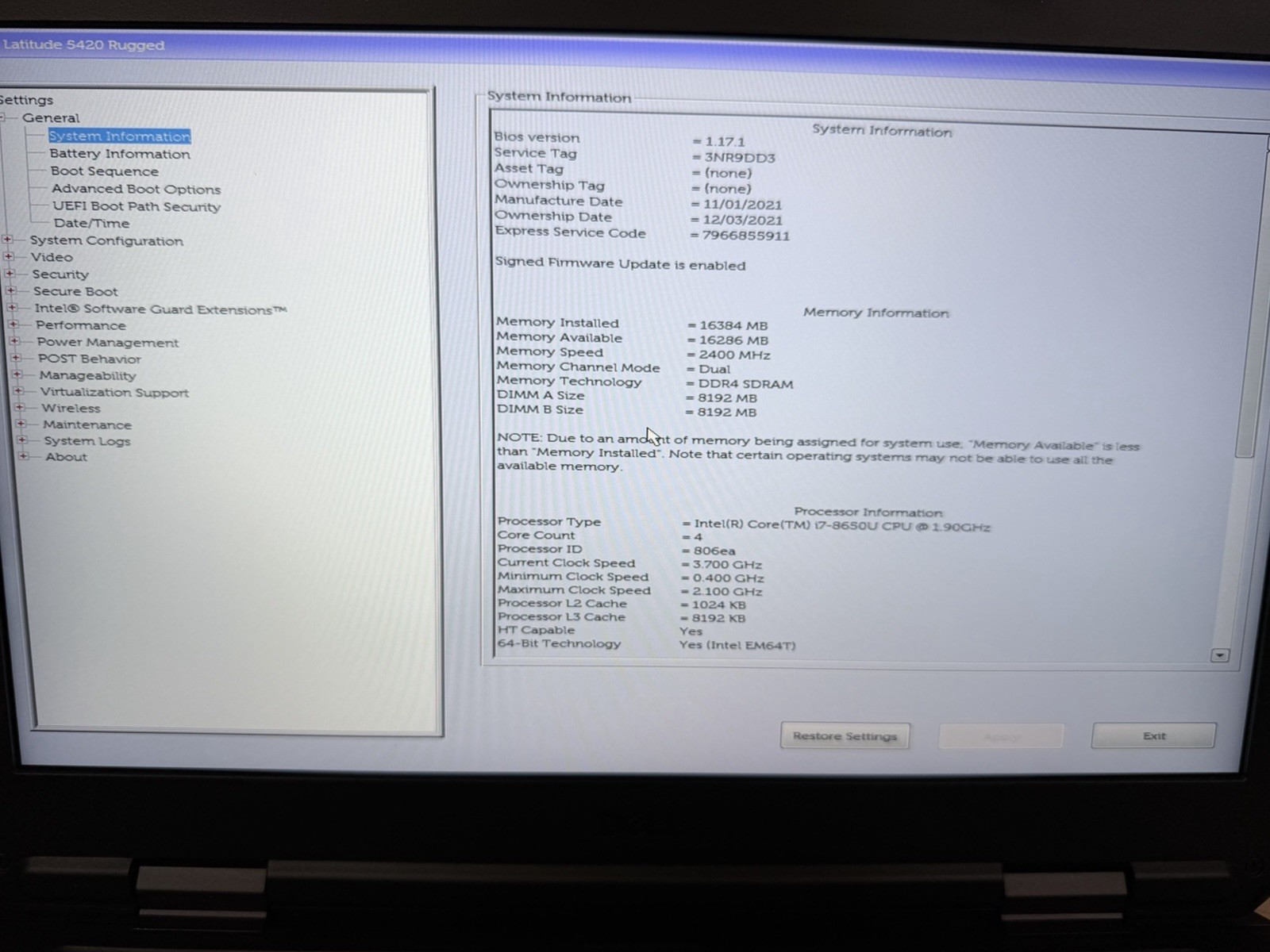Open Boot Sequence settings
1270x952 pixels.
pos(104,171)
